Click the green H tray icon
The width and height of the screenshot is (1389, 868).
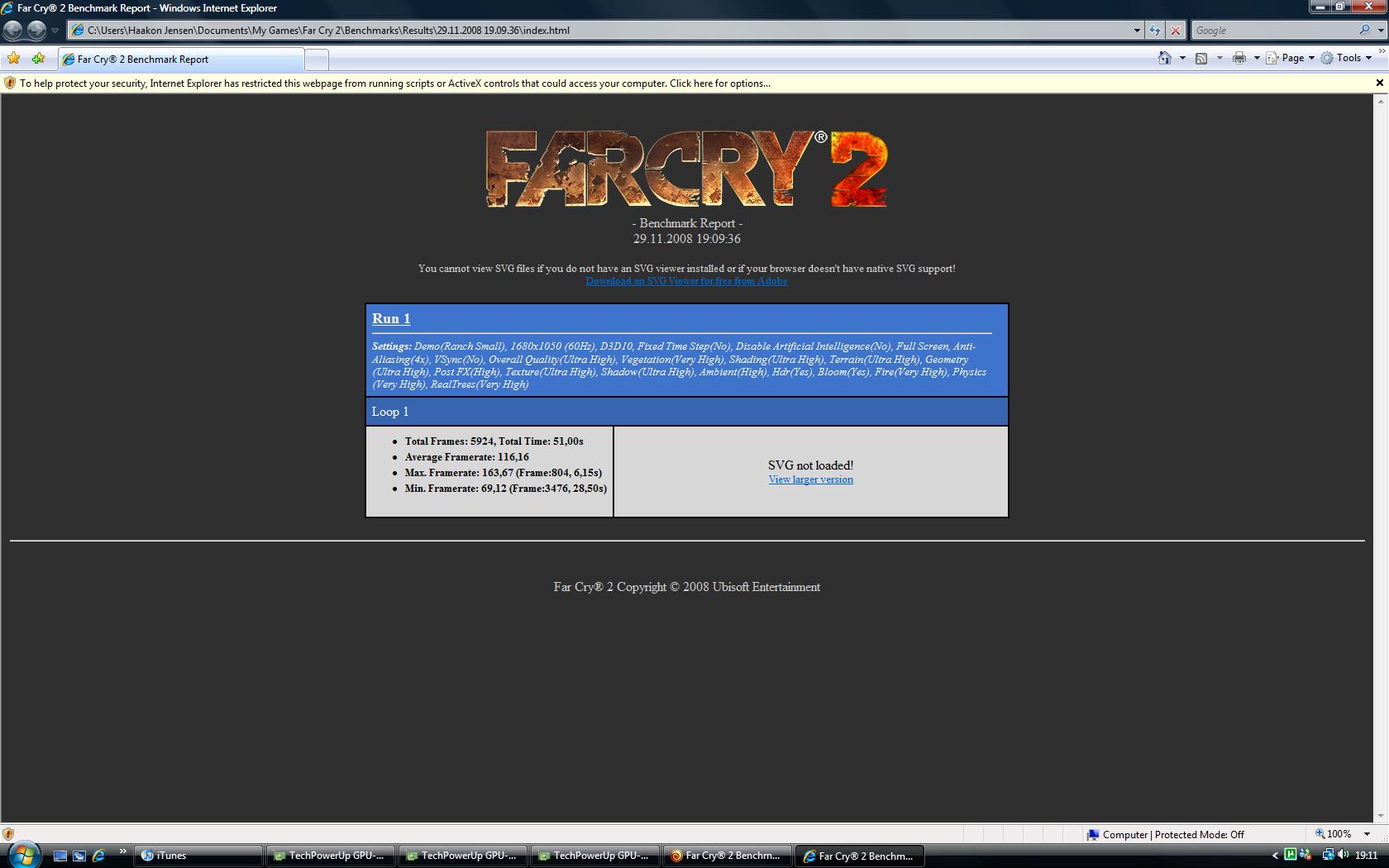tap(1290, 855)
